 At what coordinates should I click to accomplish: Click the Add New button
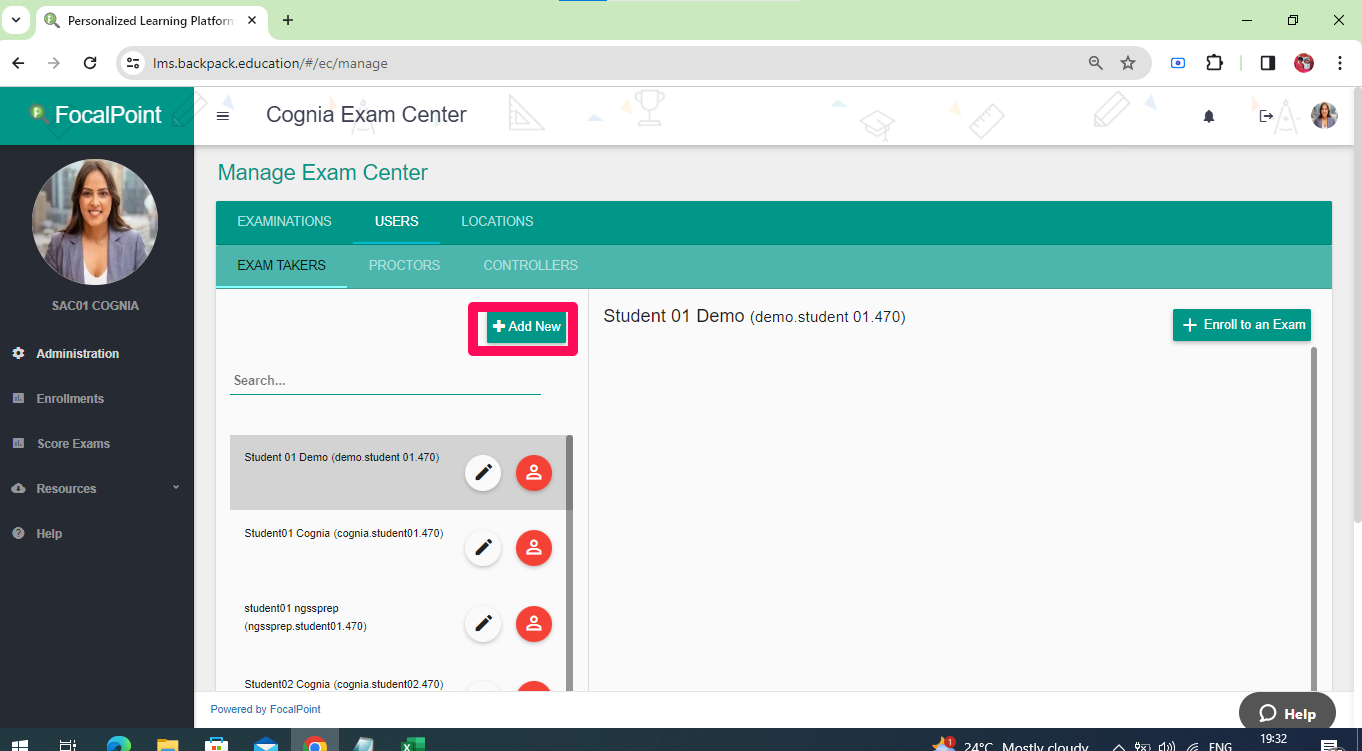[527, 327]
